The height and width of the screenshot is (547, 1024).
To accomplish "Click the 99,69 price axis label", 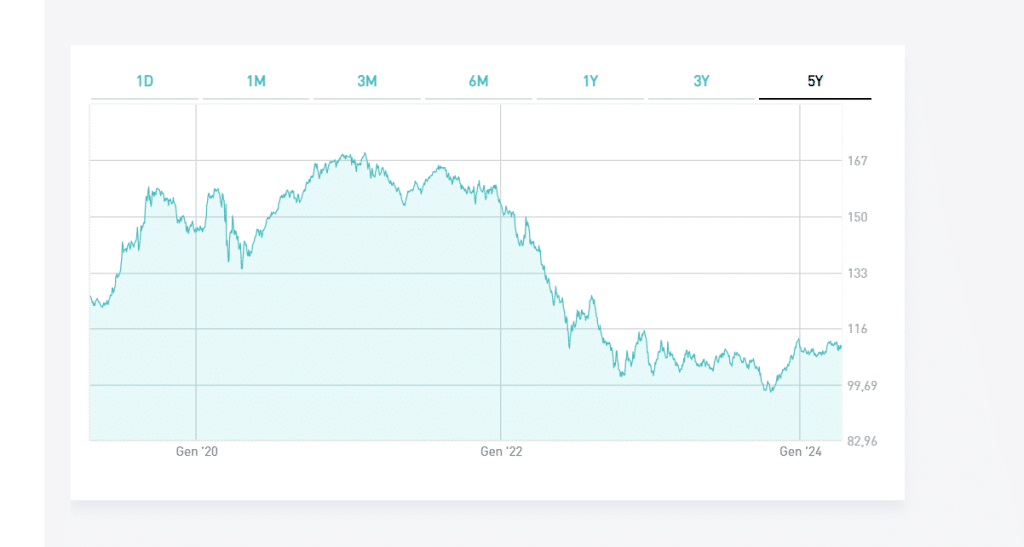I will pos(861,385).
